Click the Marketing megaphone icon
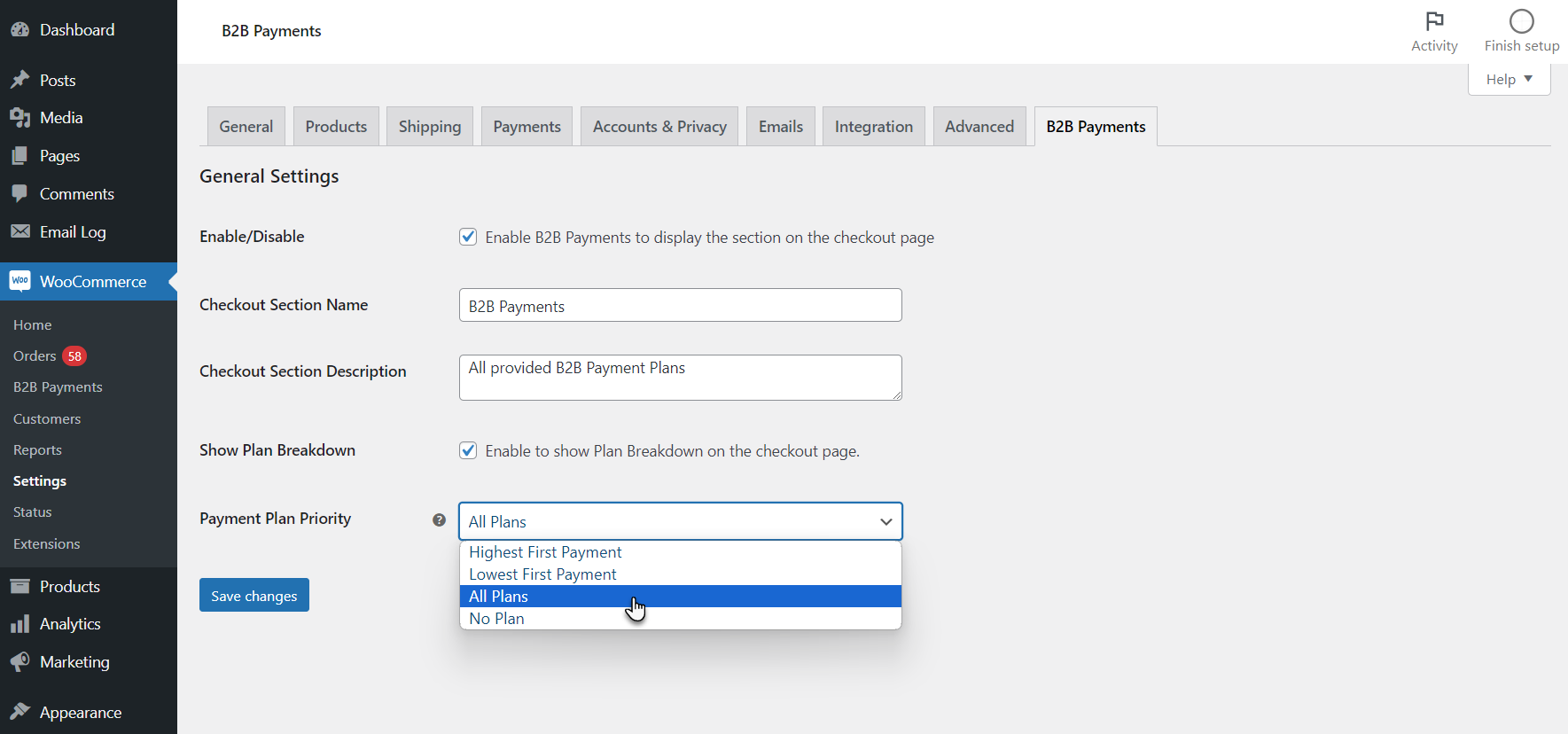This screenshot has width=1568, height=734. [20, 661]
